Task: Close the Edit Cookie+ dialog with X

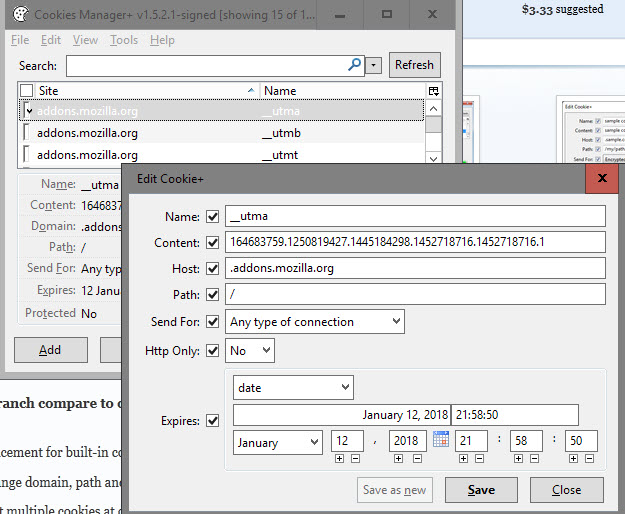Action: point(602,178)
